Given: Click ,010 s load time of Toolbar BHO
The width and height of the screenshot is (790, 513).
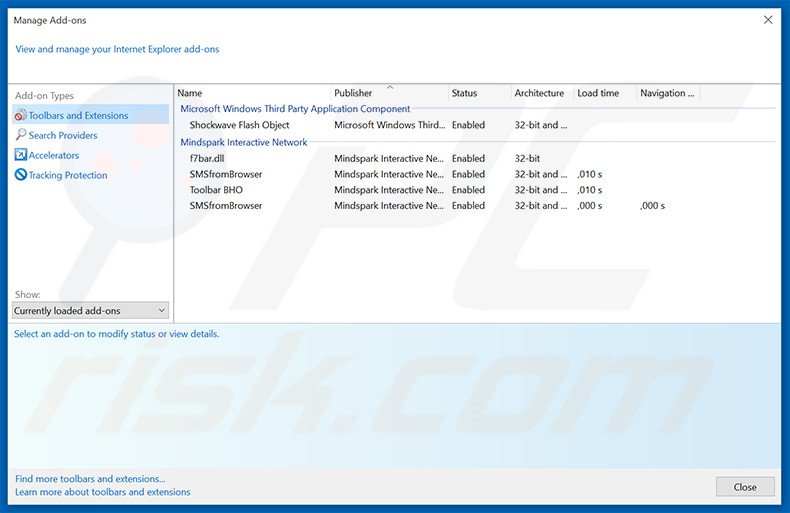Looking at the screenshot, I should pos(589,190).
